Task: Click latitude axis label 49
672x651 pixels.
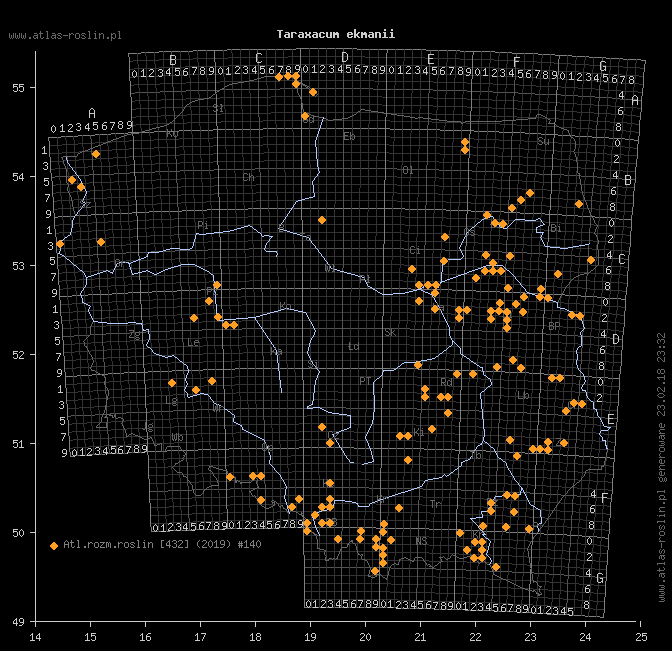Action: [18, 622]
